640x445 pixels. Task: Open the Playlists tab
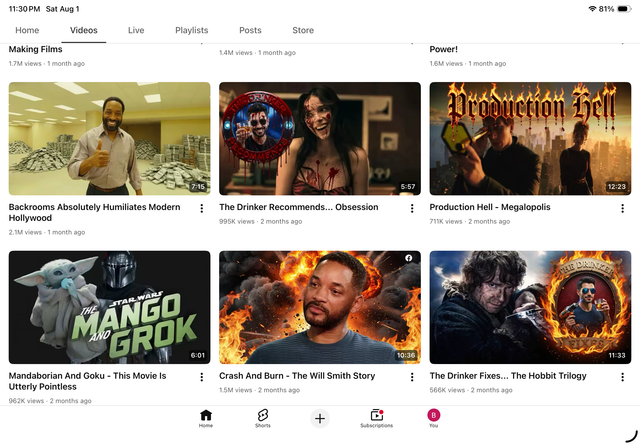191,30
